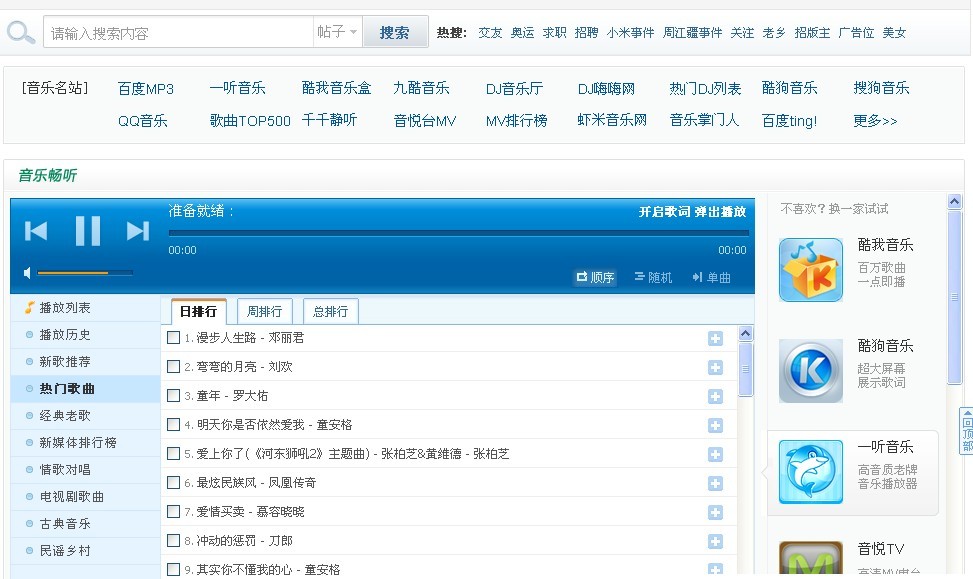Click 开启歌词 to show lyrics

pyautogui.click(x=664, y=212)
